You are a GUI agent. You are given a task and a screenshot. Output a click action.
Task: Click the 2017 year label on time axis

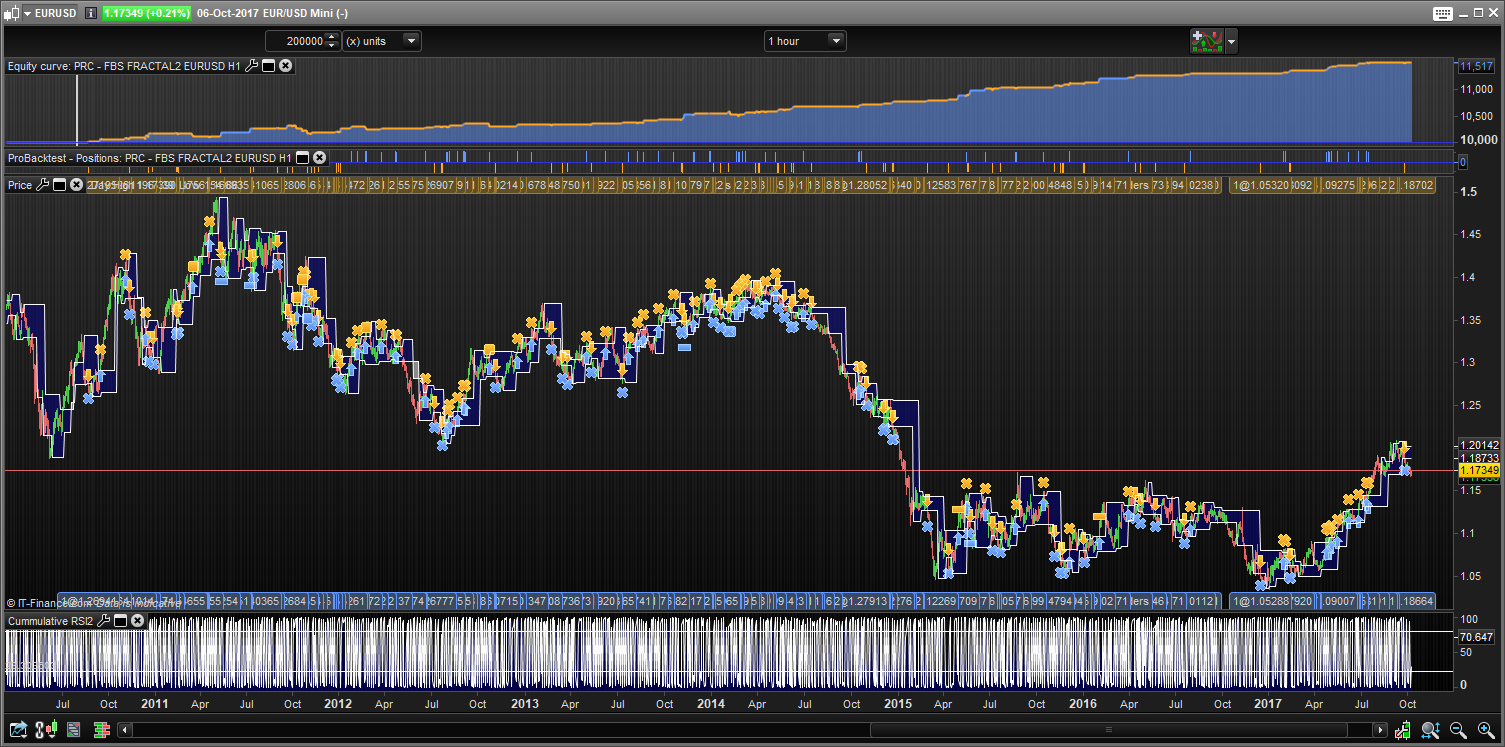point(1270,704)
